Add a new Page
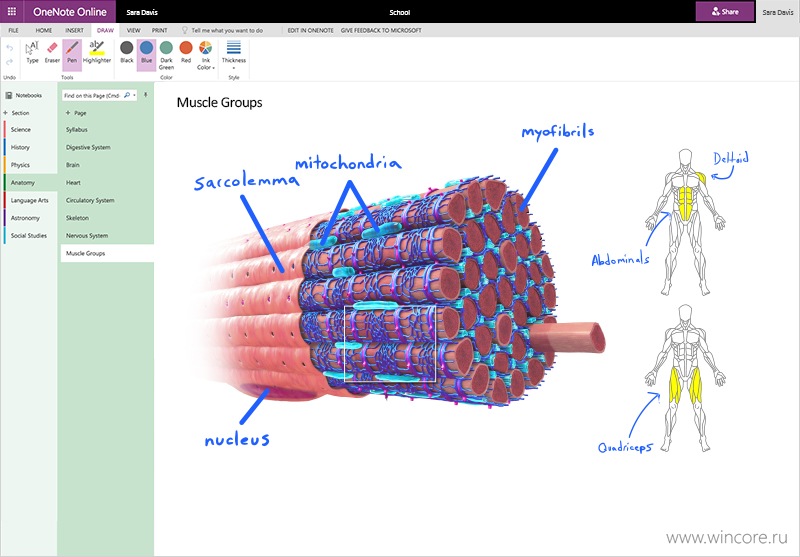 click(76, 113)
